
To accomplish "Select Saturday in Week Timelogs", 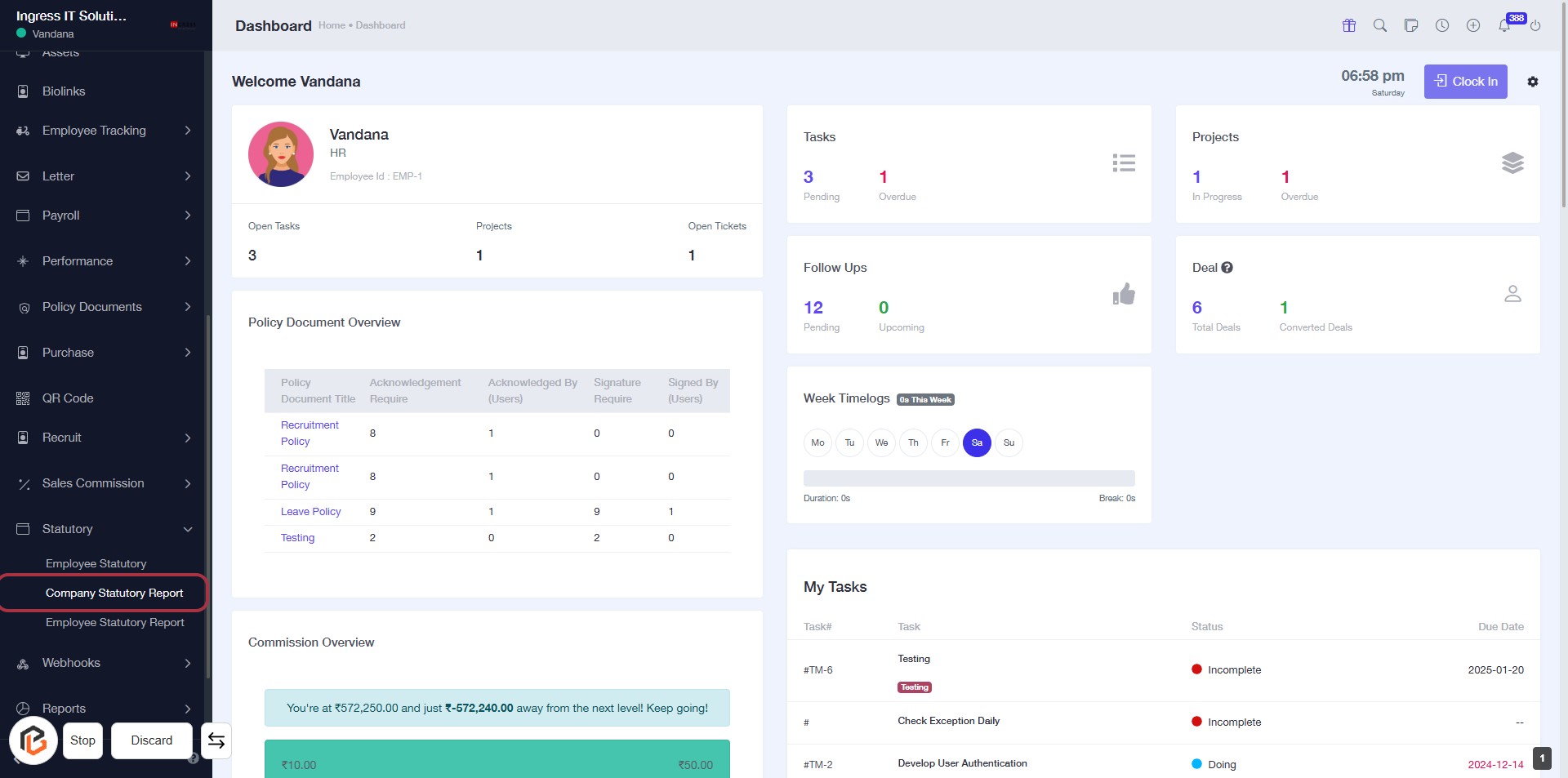I will click(x=977, y=442).
